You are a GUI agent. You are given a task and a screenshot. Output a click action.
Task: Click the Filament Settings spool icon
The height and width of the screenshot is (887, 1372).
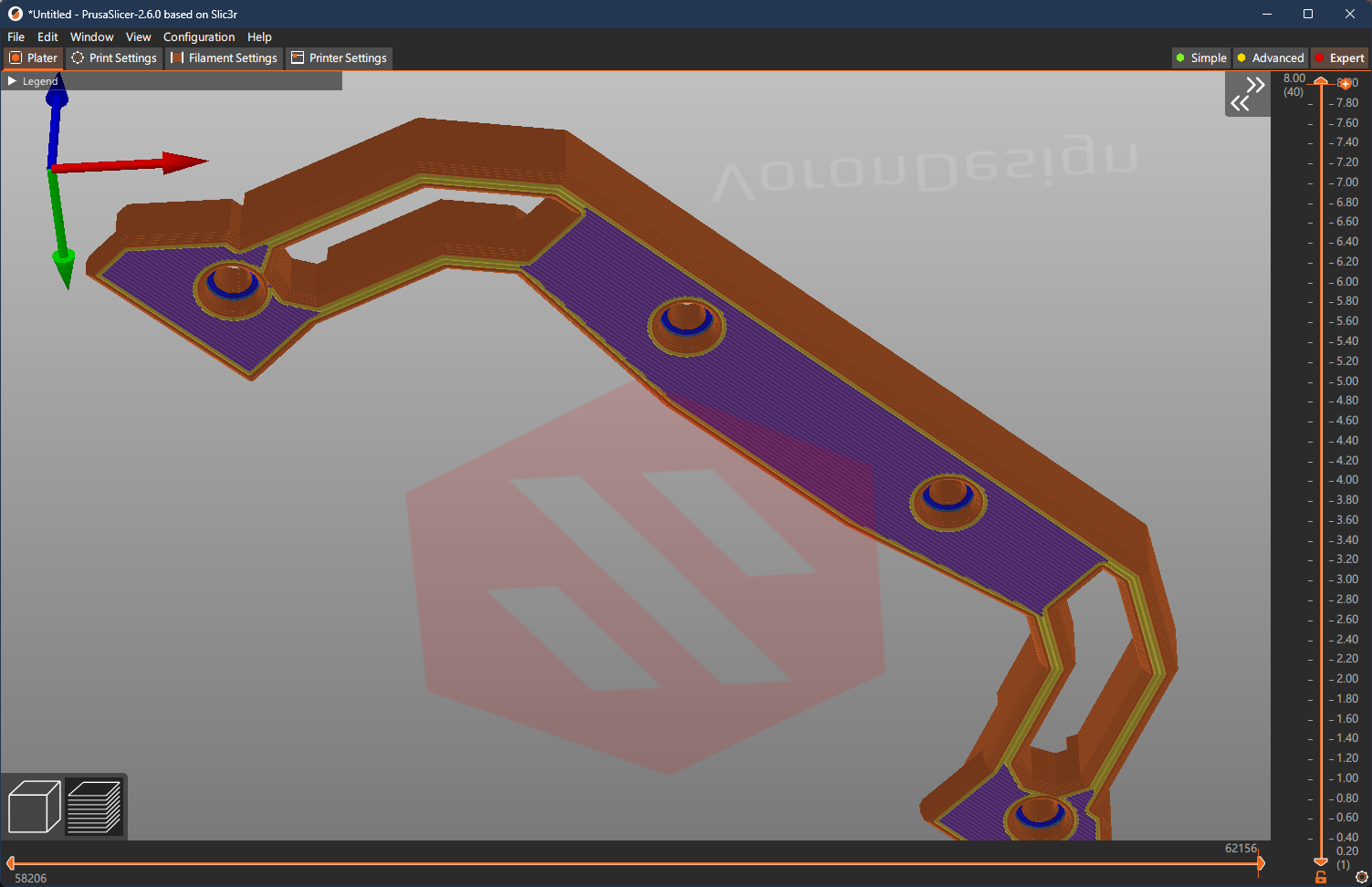[x=175, y=57]
